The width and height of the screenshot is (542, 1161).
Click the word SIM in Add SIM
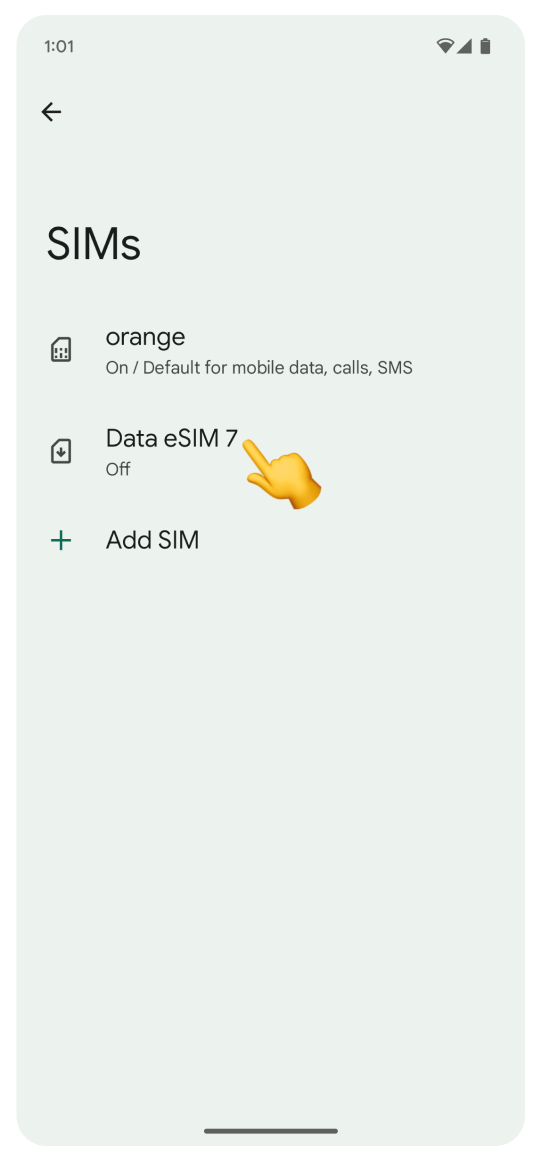click(176, 541)
